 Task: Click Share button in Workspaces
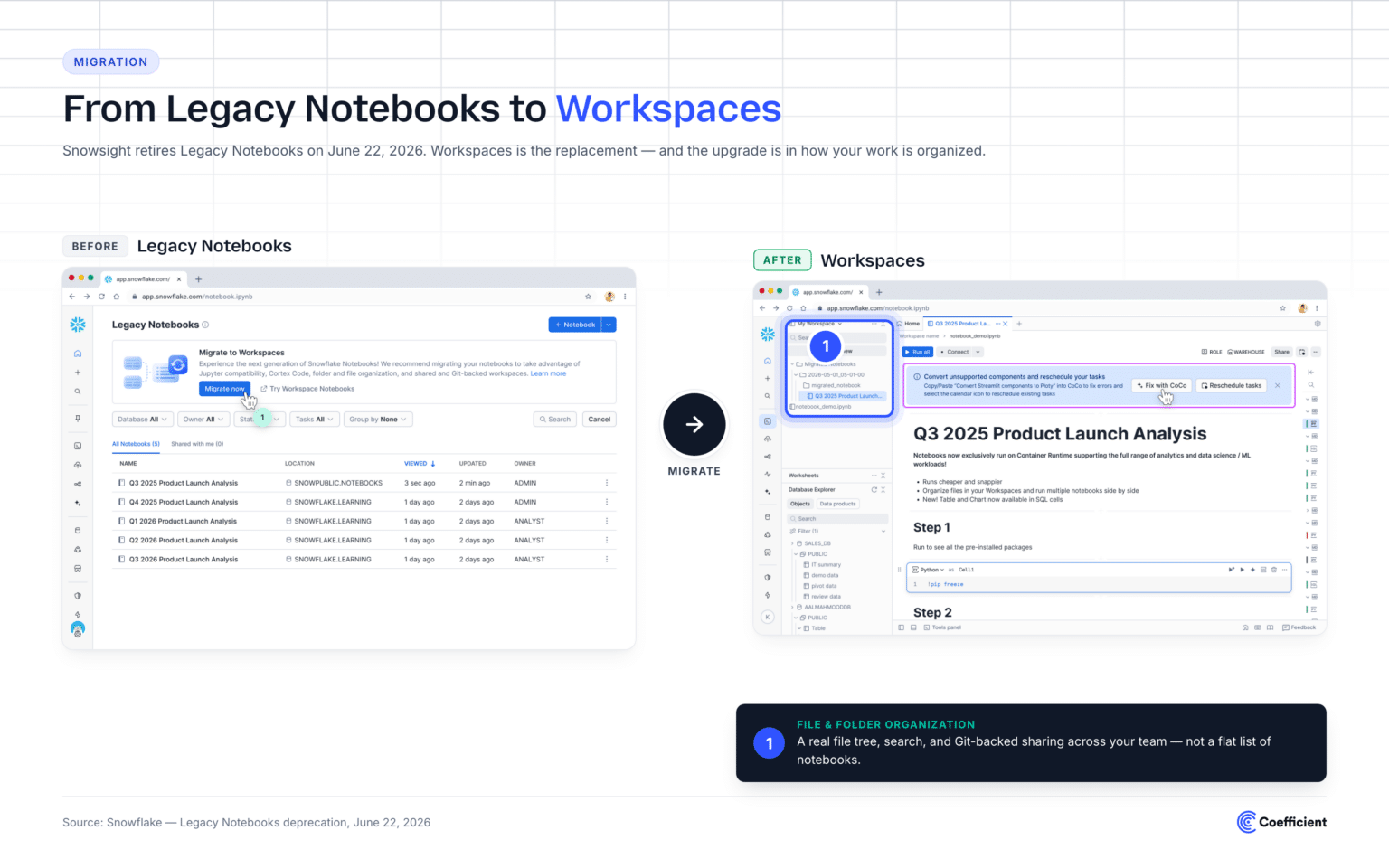pos(1281,352)
